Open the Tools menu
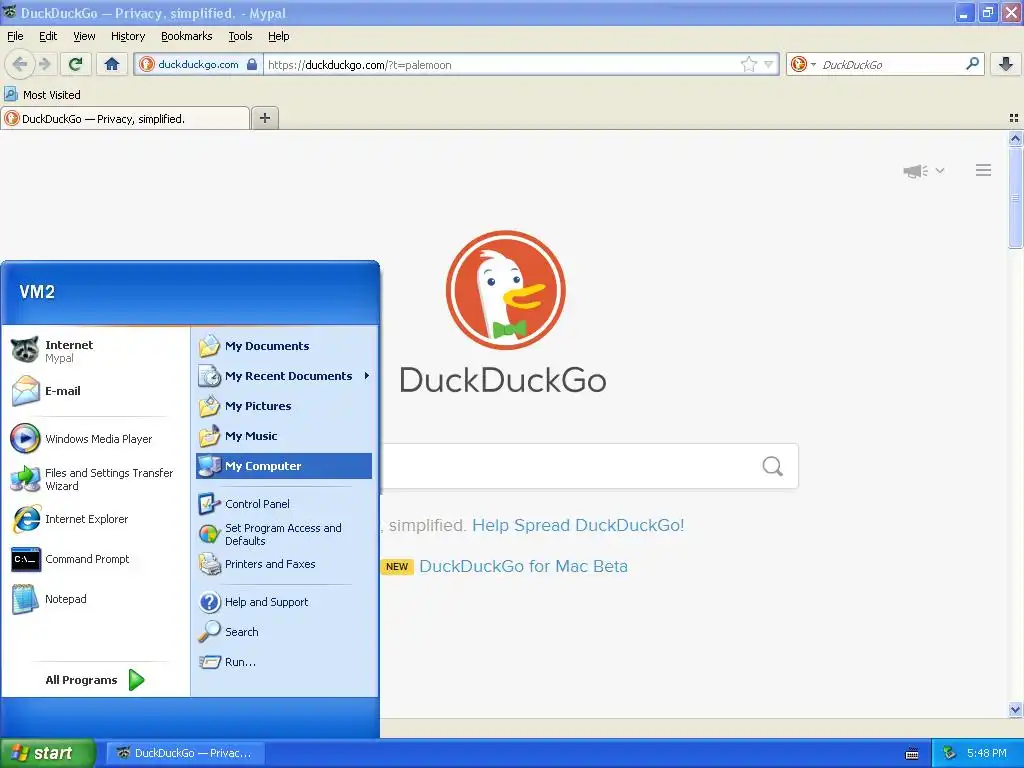The height and width of the screenshot is (768, 1024). click(240, 36)
